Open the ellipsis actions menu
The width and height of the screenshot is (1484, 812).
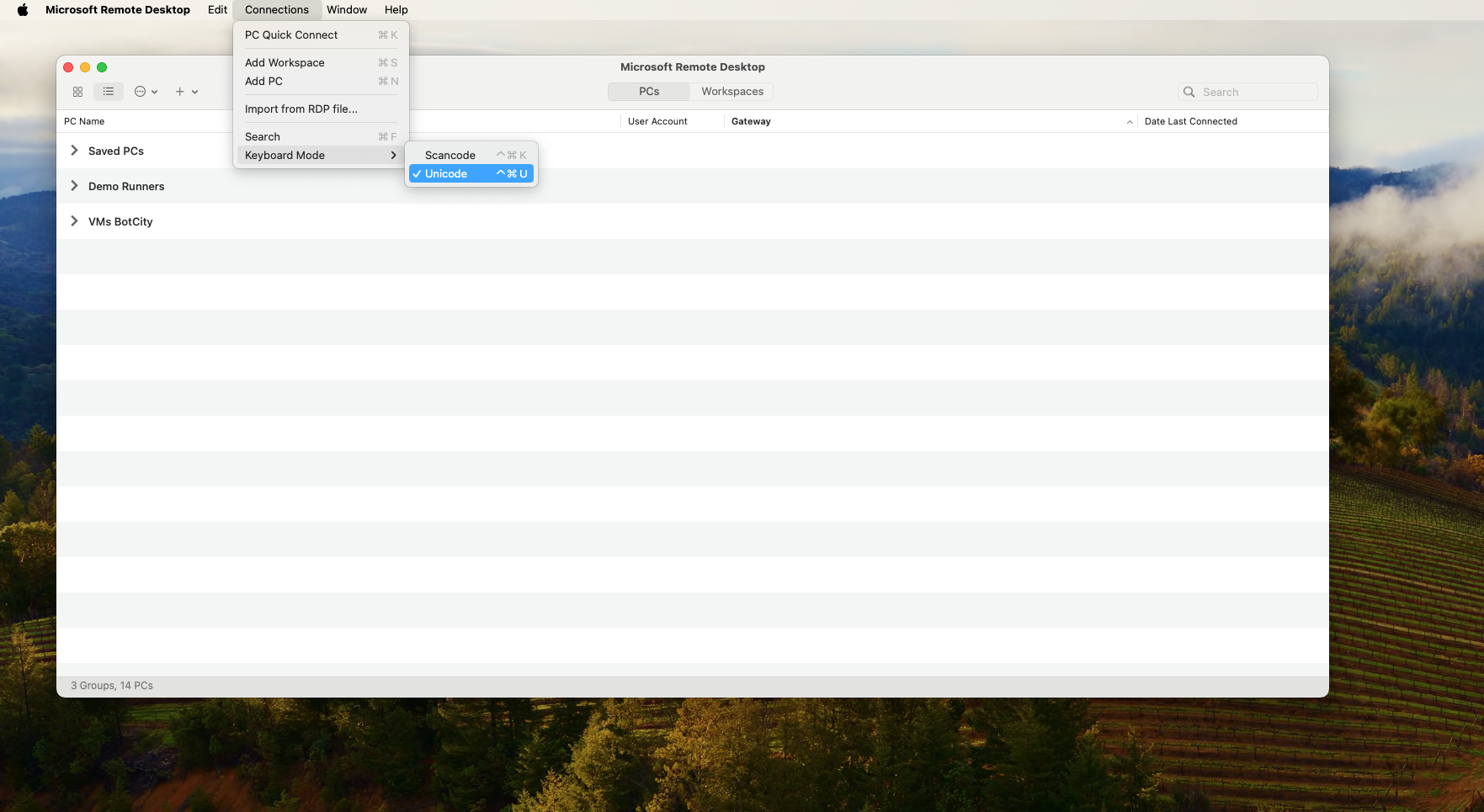(146, 92)
